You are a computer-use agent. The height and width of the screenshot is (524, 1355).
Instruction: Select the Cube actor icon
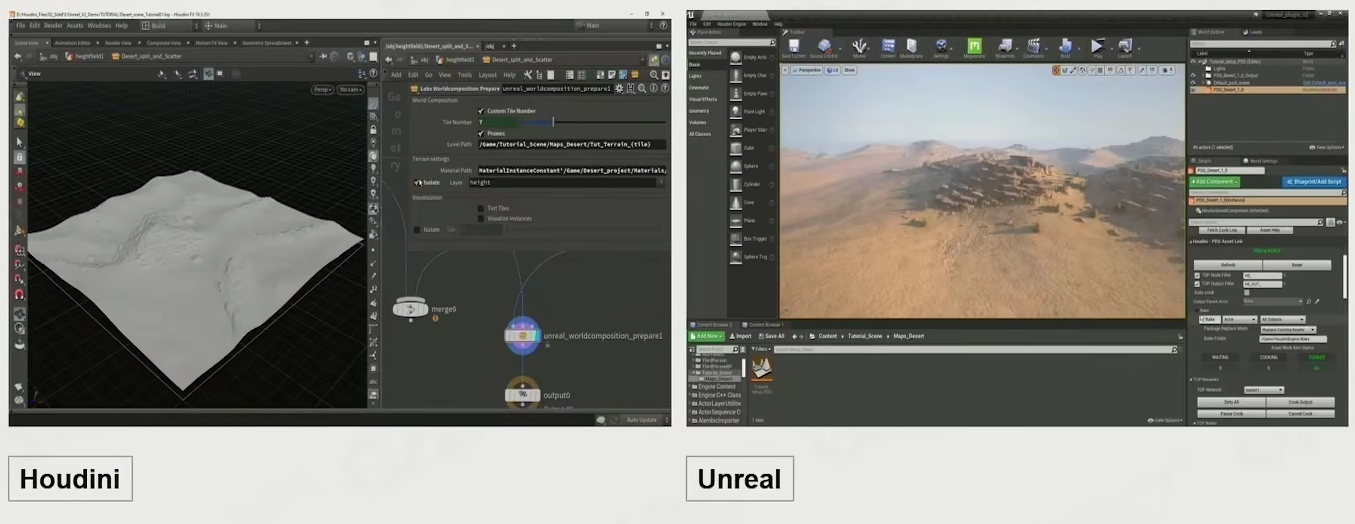click(x=737, y=147)
